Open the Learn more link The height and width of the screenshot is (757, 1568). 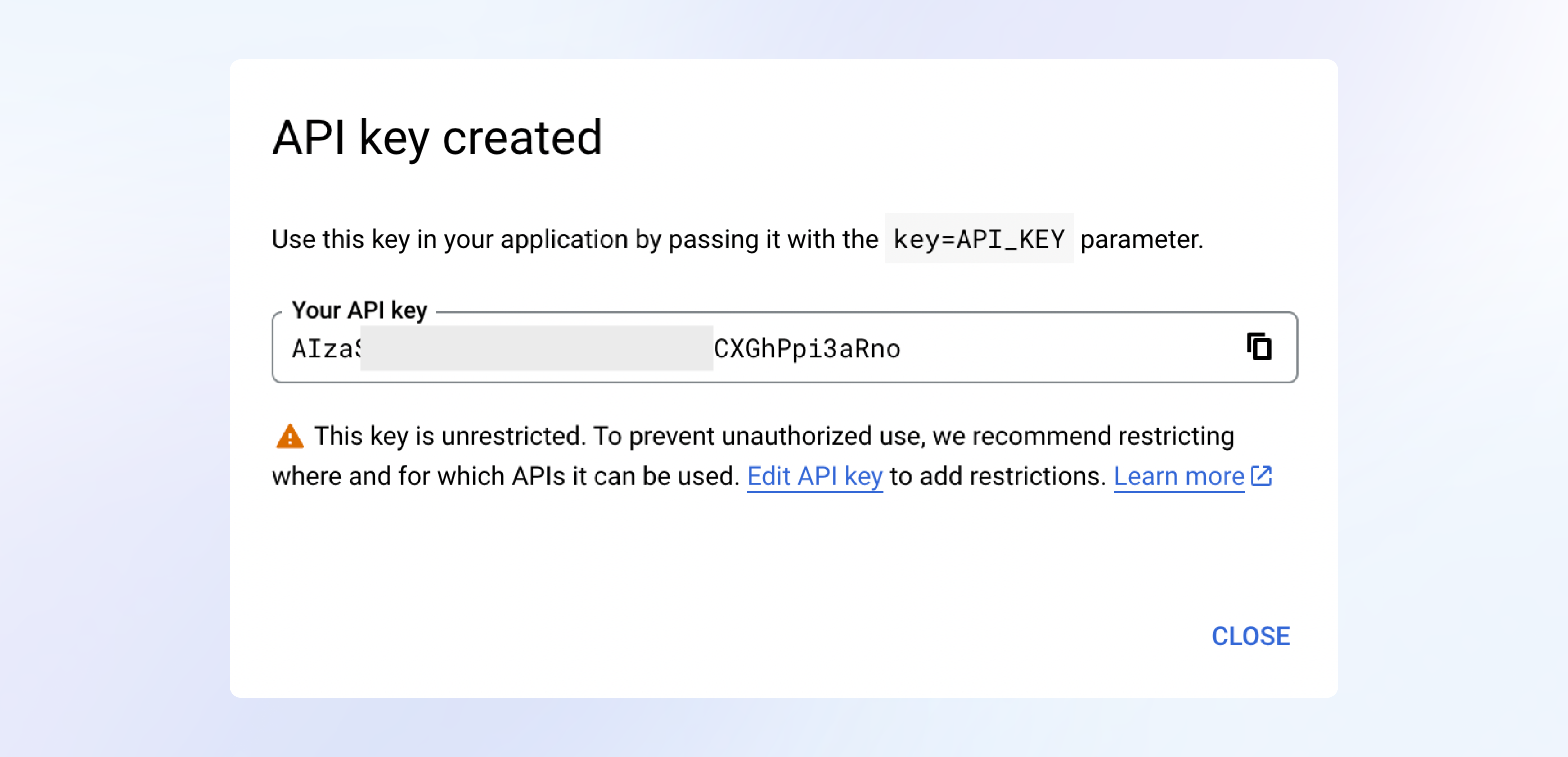point(1178,476)
